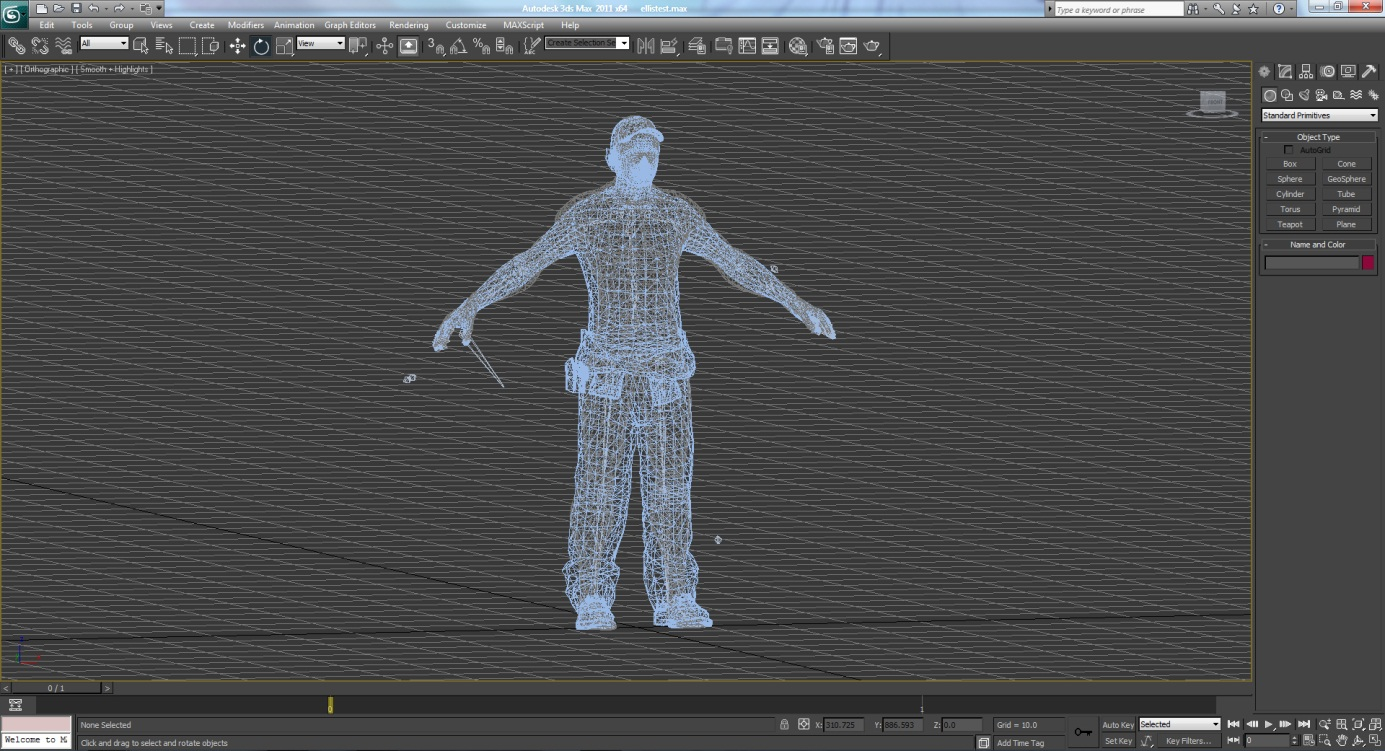Screen dimensions: 1385x751
Task: Open the Standard Primitives dropdown
Action: point(1319,116)
